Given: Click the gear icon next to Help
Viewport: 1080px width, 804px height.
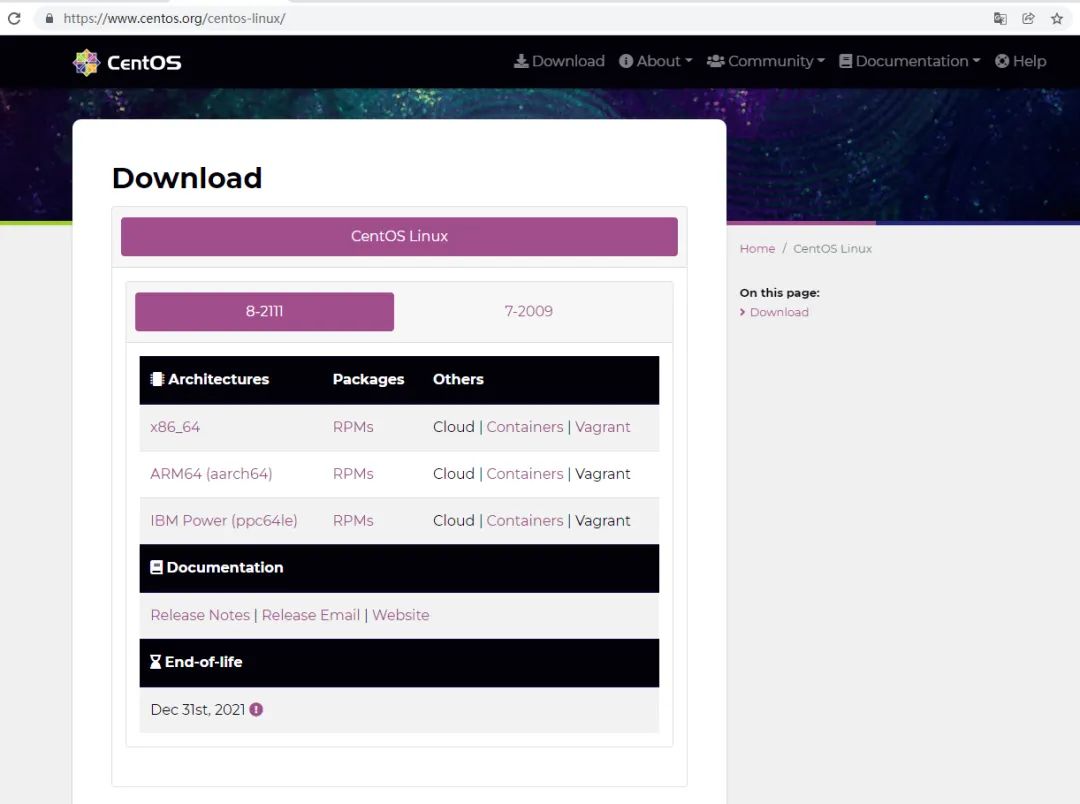Looking at the screenshot, I should [x=1002, y=61].
